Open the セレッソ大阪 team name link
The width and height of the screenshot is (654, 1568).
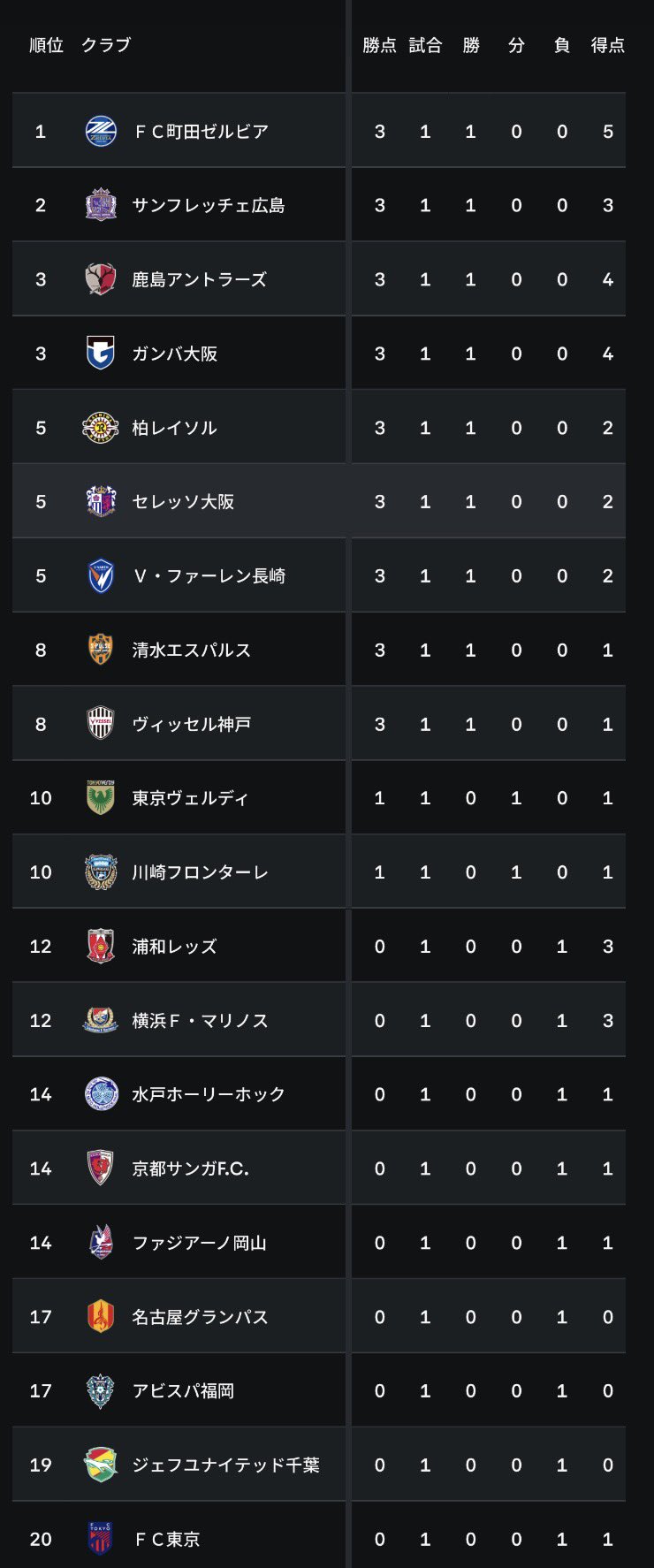pos(183,502)
